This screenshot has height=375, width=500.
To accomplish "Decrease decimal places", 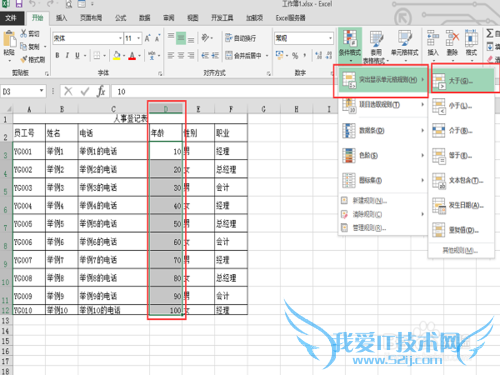I will point(329,55).
